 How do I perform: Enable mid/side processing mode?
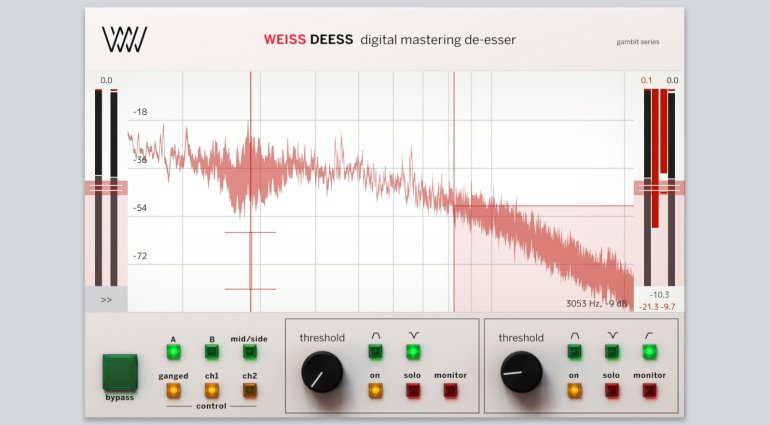[249, 352]
